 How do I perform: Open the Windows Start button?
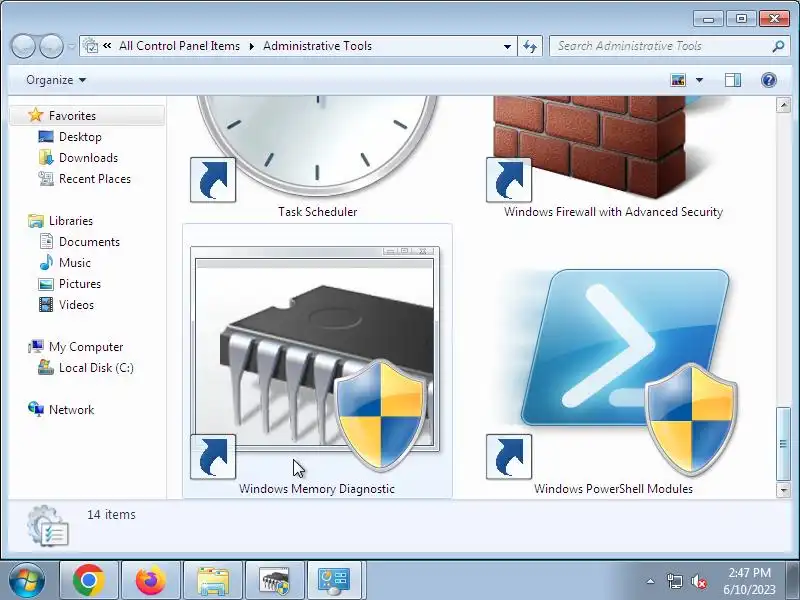click(27, 580)
